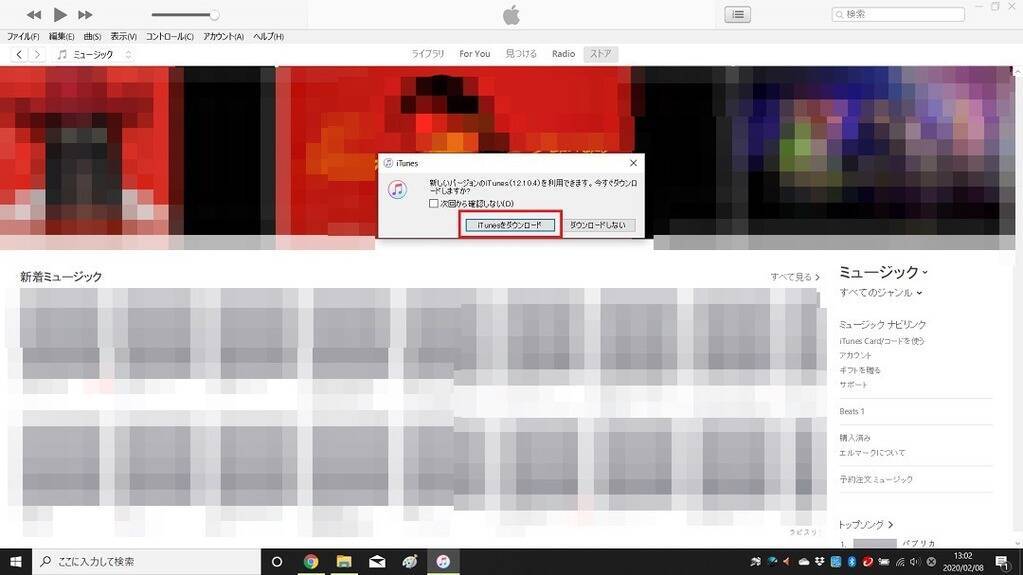
Task: Open the speaker volume tray icon
Action: click(915, 561)
